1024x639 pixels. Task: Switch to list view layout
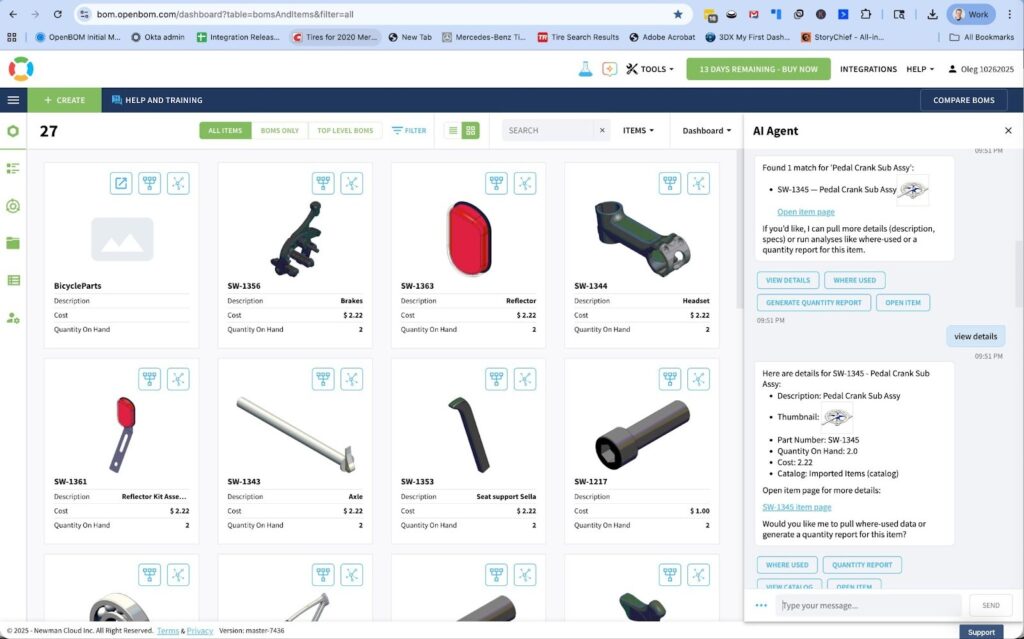[452, 130]
